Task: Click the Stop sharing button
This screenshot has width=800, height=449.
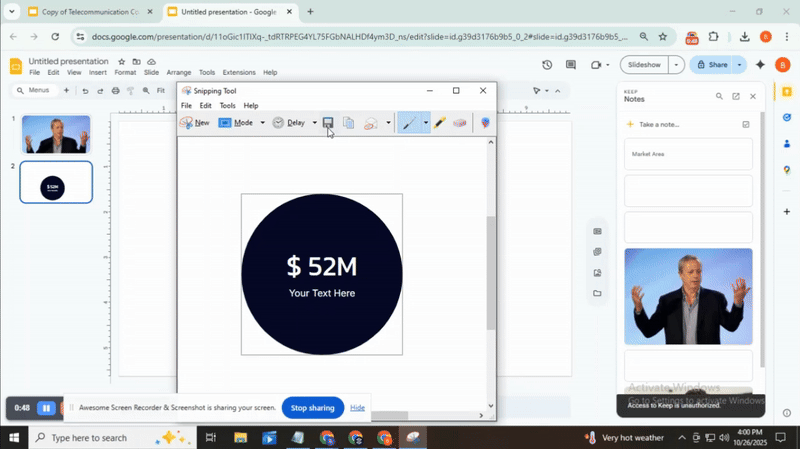Action: tap(312, 408)
